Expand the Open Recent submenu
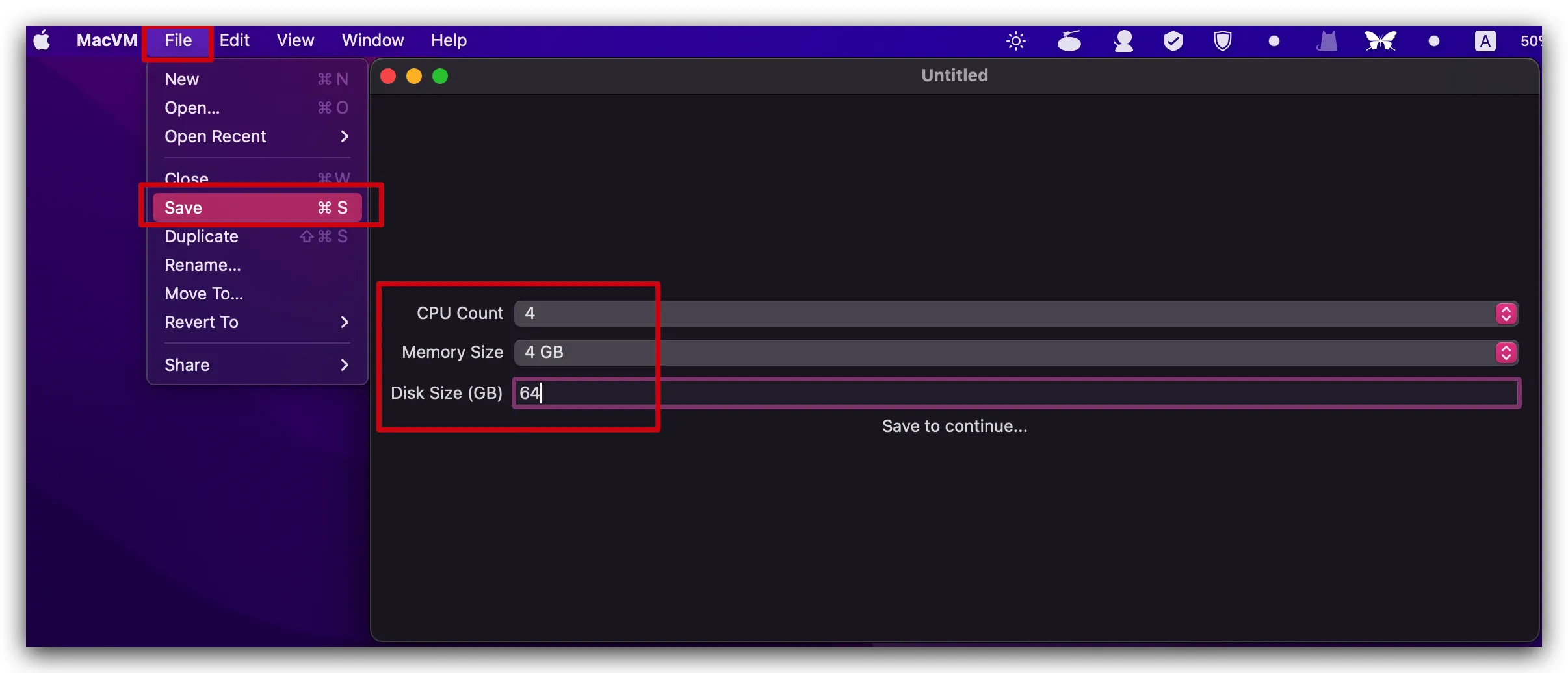The image size is (1568, 673). click(257, 136)
